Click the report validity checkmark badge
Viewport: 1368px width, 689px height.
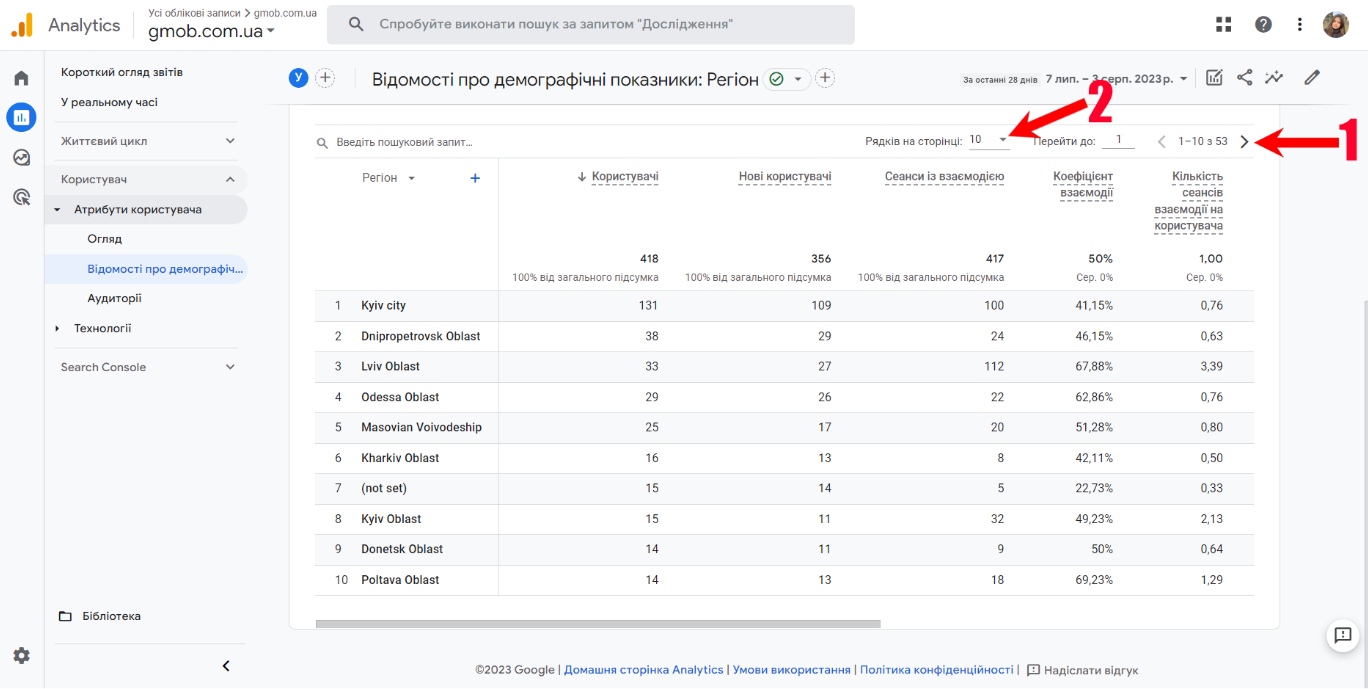(778, 78)
